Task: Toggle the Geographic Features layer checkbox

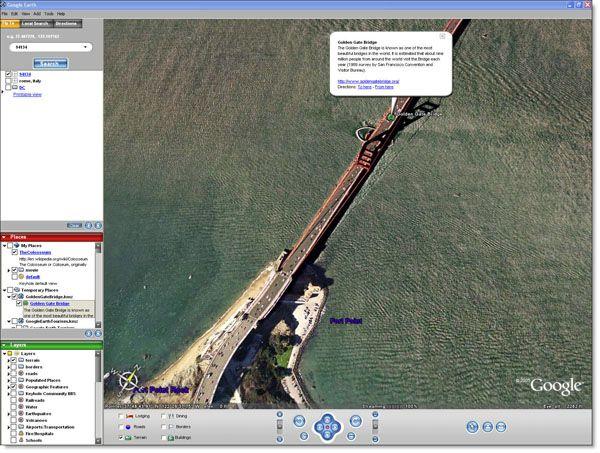Action: (x=13, y=387)
